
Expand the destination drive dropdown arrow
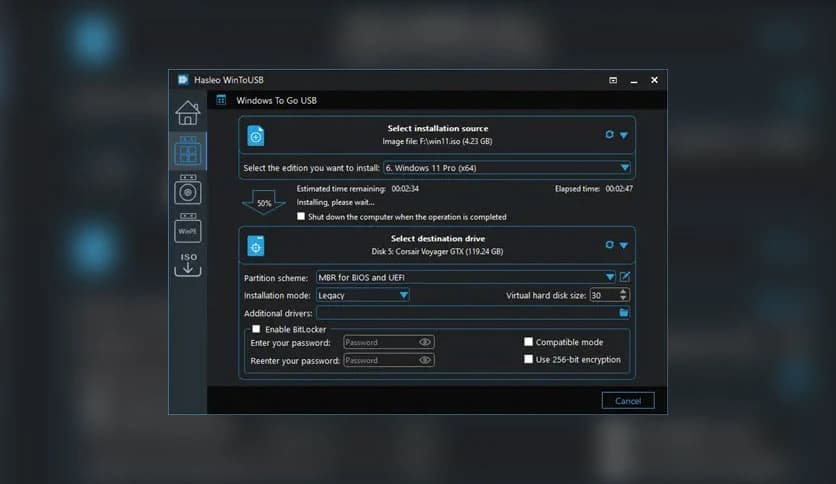tap(624, 246)
